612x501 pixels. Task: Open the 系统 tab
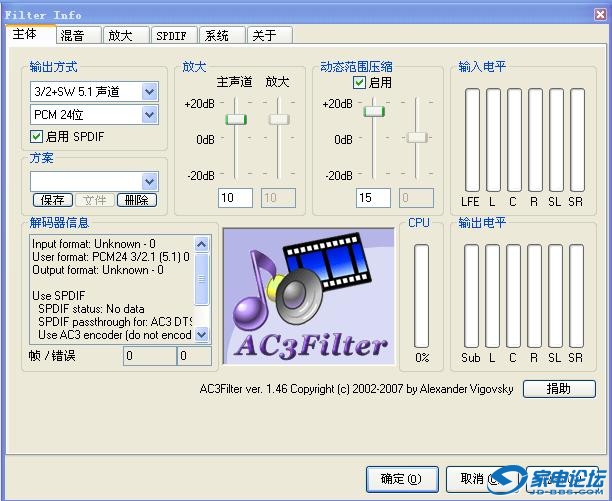[x=222, y=36]
